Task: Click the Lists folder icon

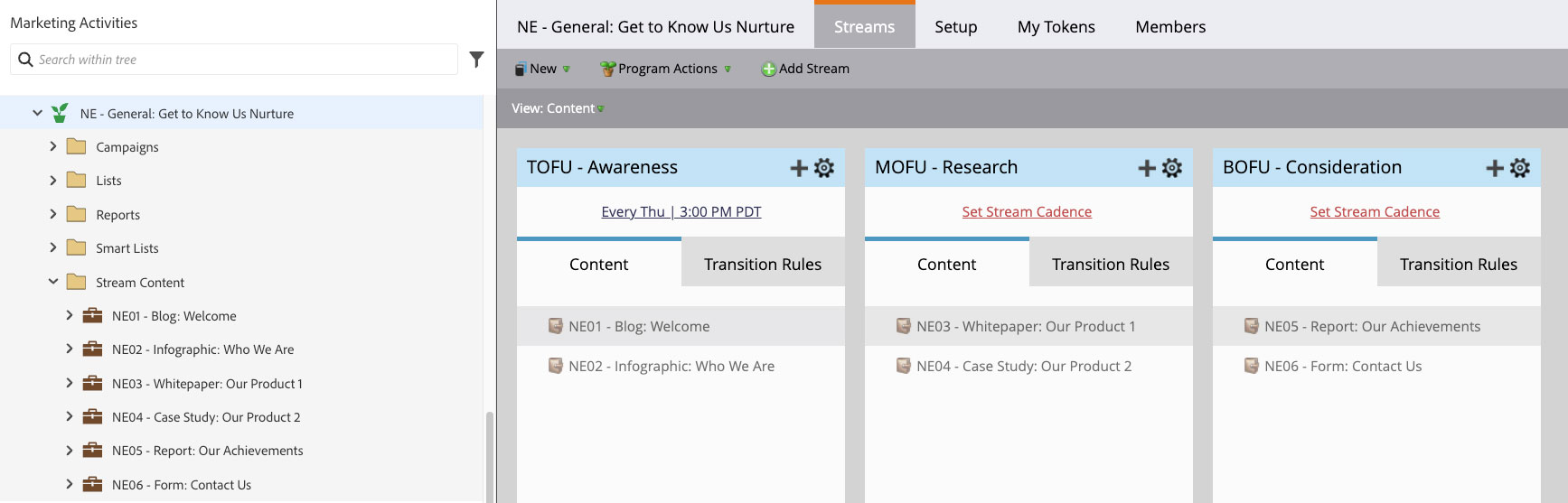Action: 77,180
